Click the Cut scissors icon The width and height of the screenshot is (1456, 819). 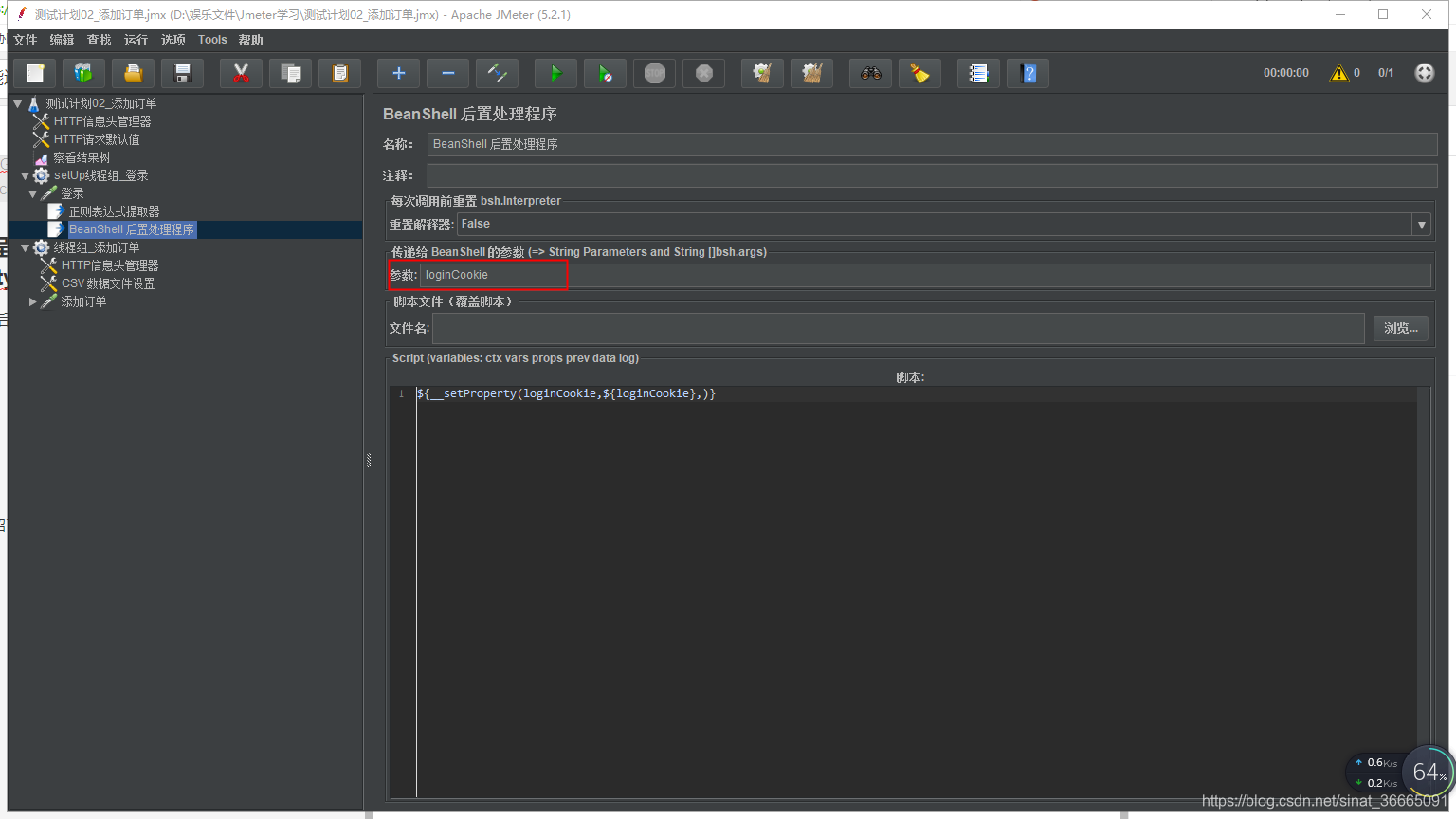coord(242,73)
